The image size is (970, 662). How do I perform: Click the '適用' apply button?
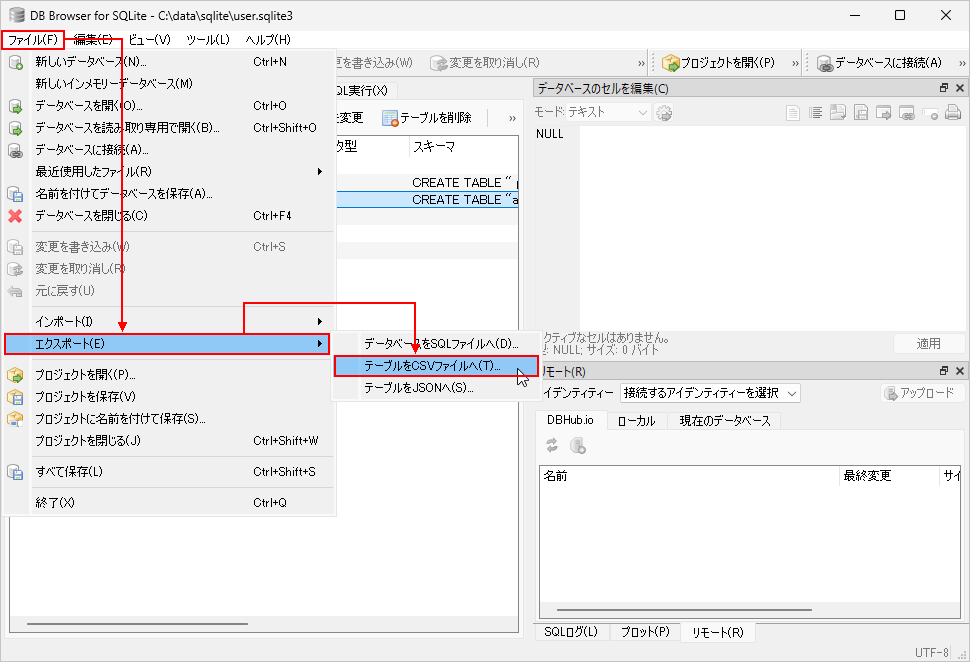[928, 344]
